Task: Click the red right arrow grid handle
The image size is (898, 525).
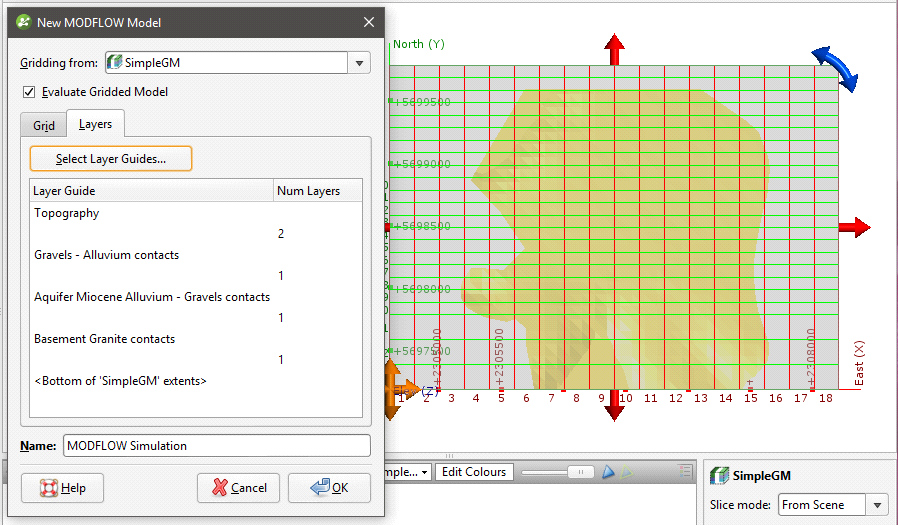Action: [x=854, y=227]
